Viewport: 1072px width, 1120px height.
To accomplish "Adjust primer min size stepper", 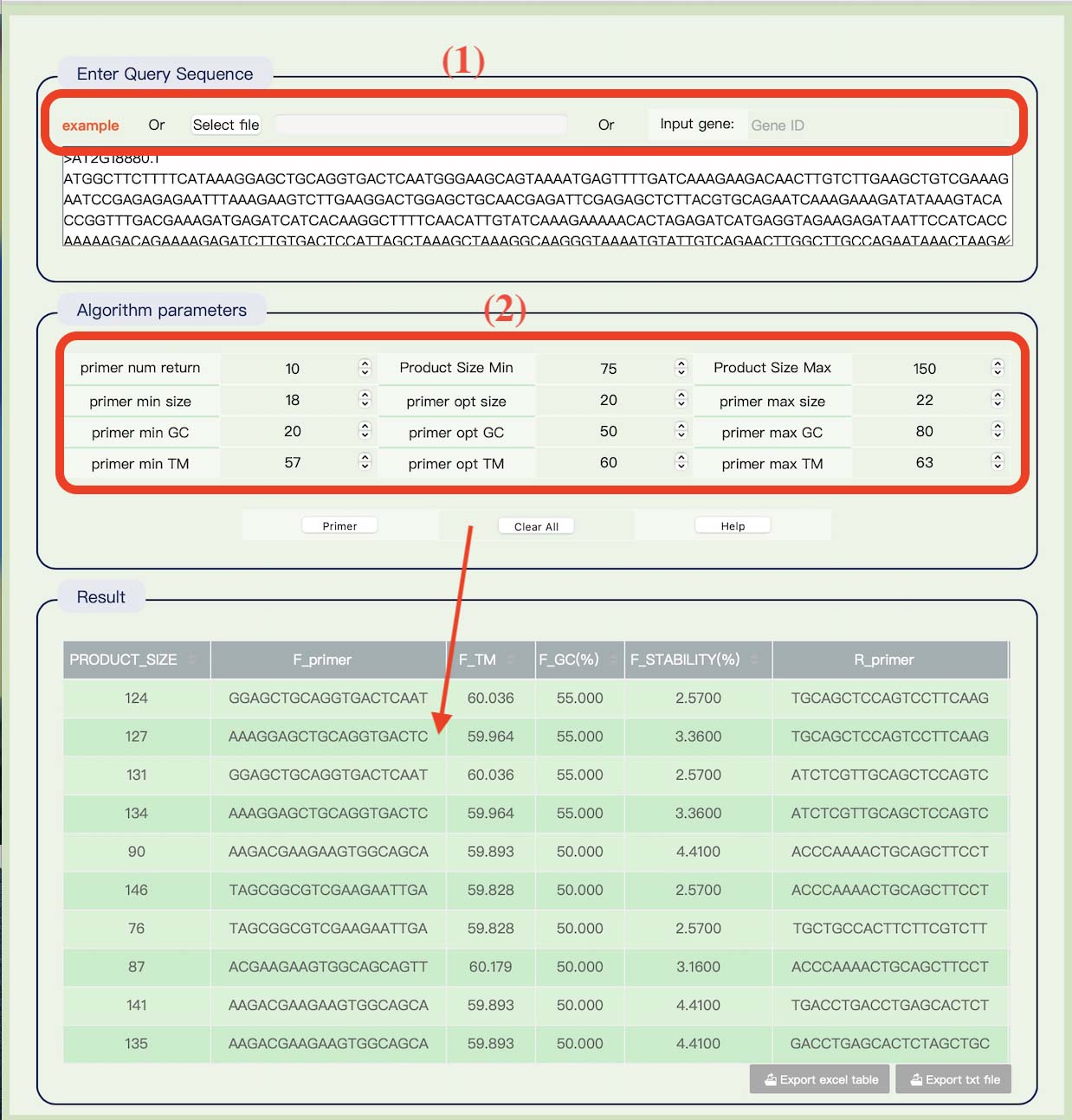I will [365, 399].
